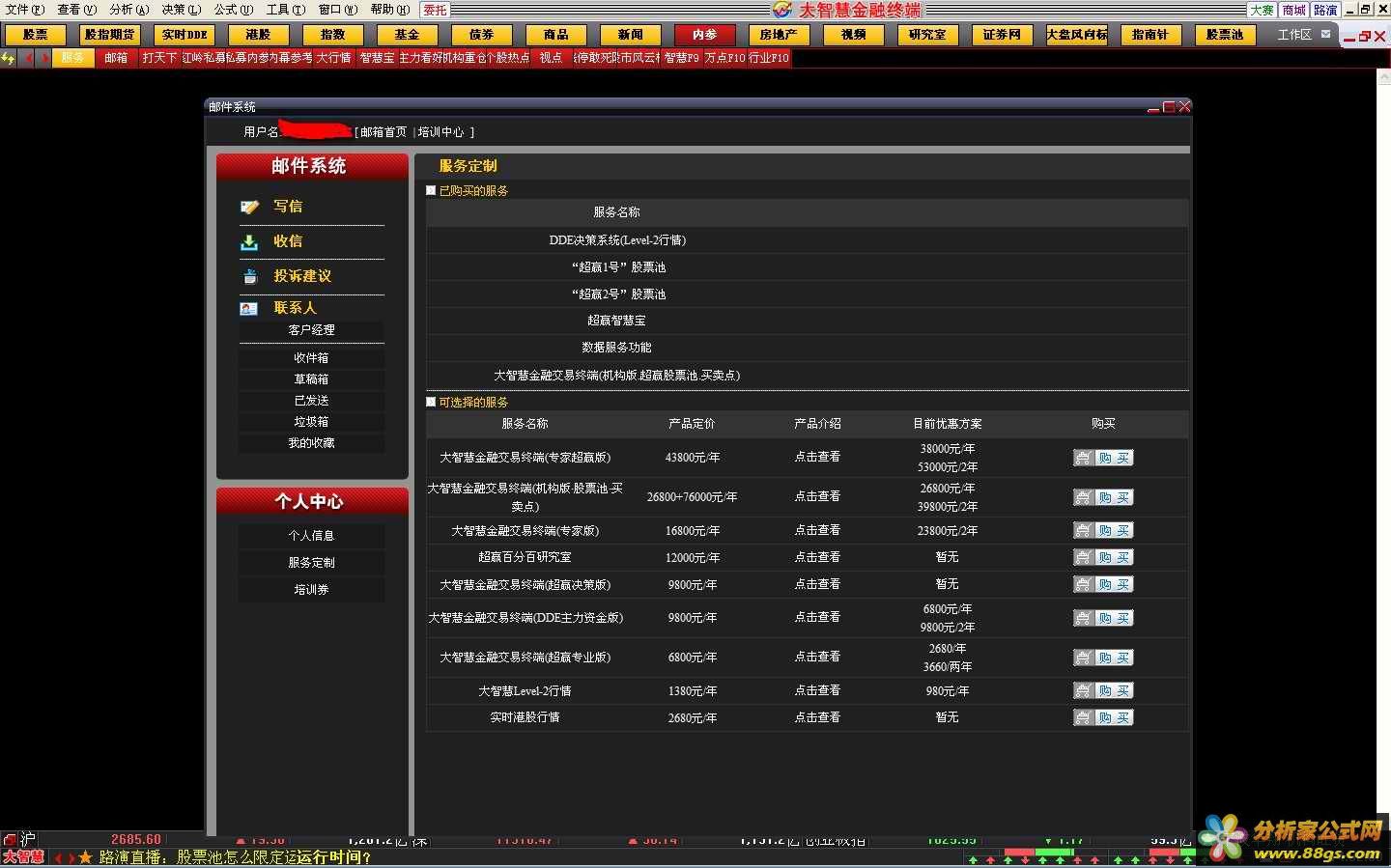
Task: Select the 股票池 toolbar button
Action: coord(1226,35)
